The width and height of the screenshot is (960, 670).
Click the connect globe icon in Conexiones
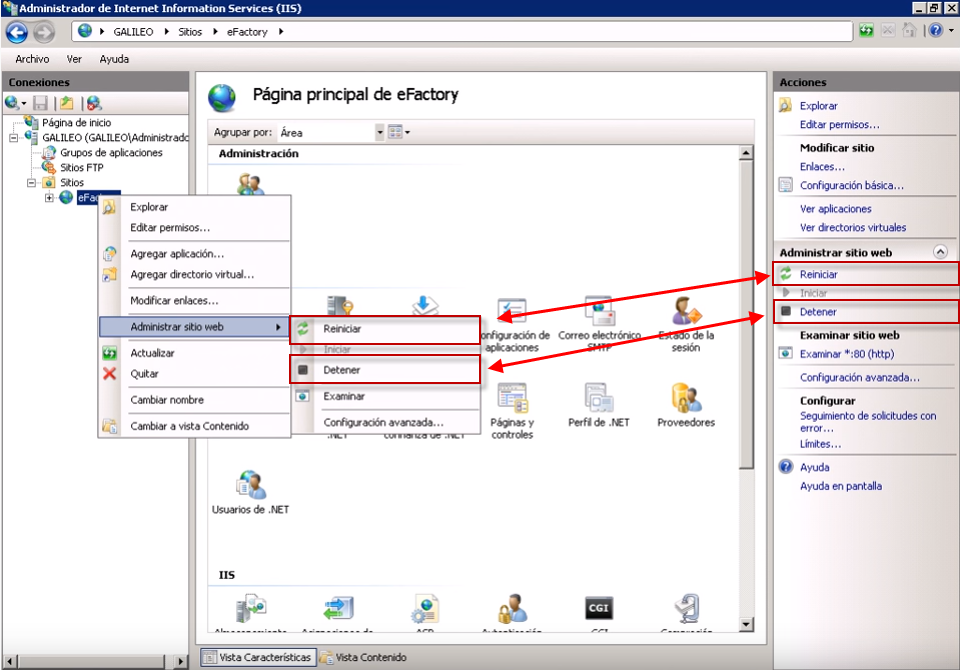(x=11, y=103)
